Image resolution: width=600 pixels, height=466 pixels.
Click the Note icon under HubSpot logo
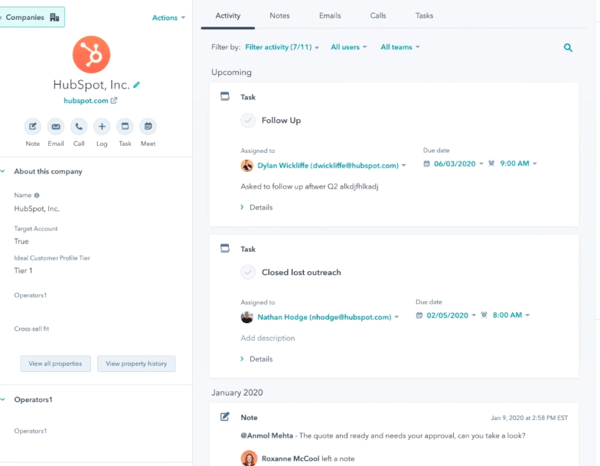33,127
